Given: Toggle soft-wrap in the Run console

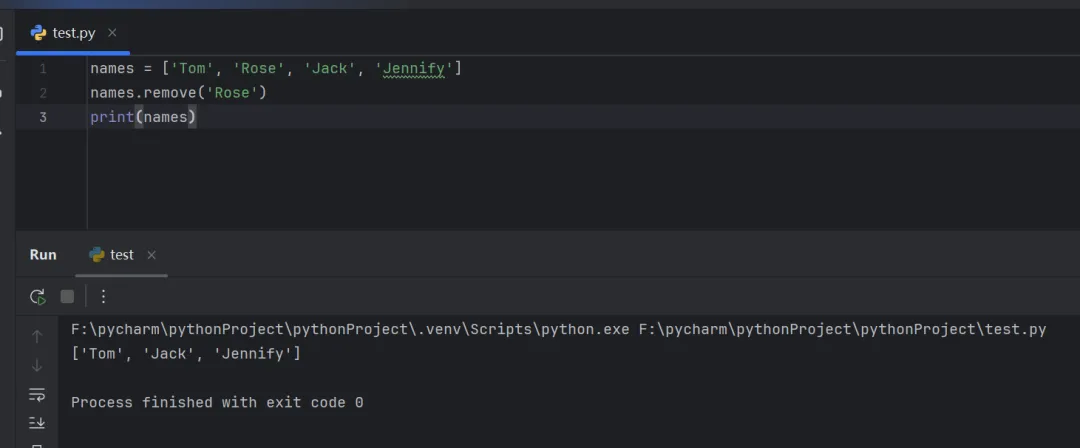Looking at the screenshot, I should 37,394.
